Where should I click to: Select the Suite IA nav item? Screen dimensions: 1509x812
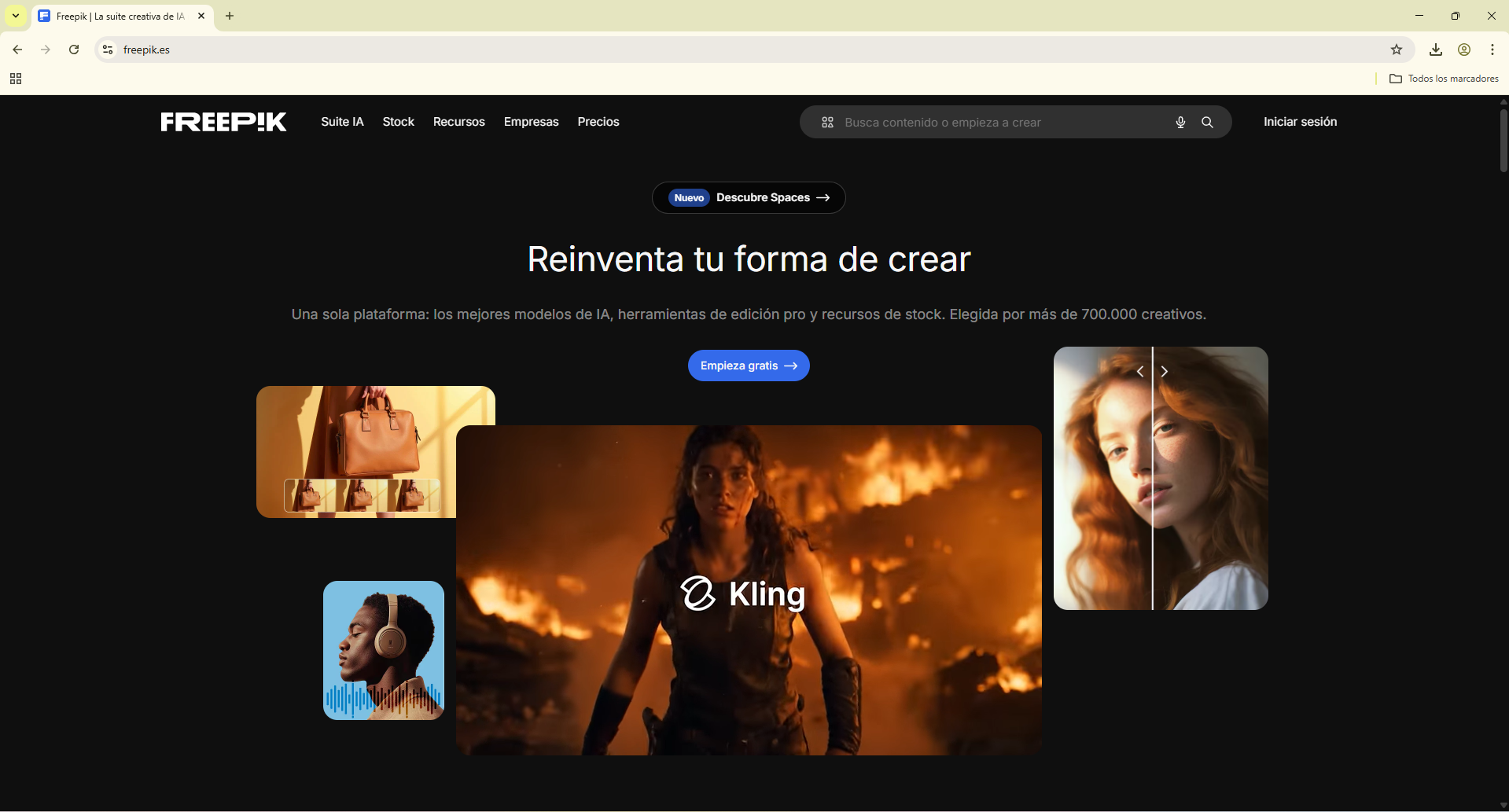click(341, 122)
